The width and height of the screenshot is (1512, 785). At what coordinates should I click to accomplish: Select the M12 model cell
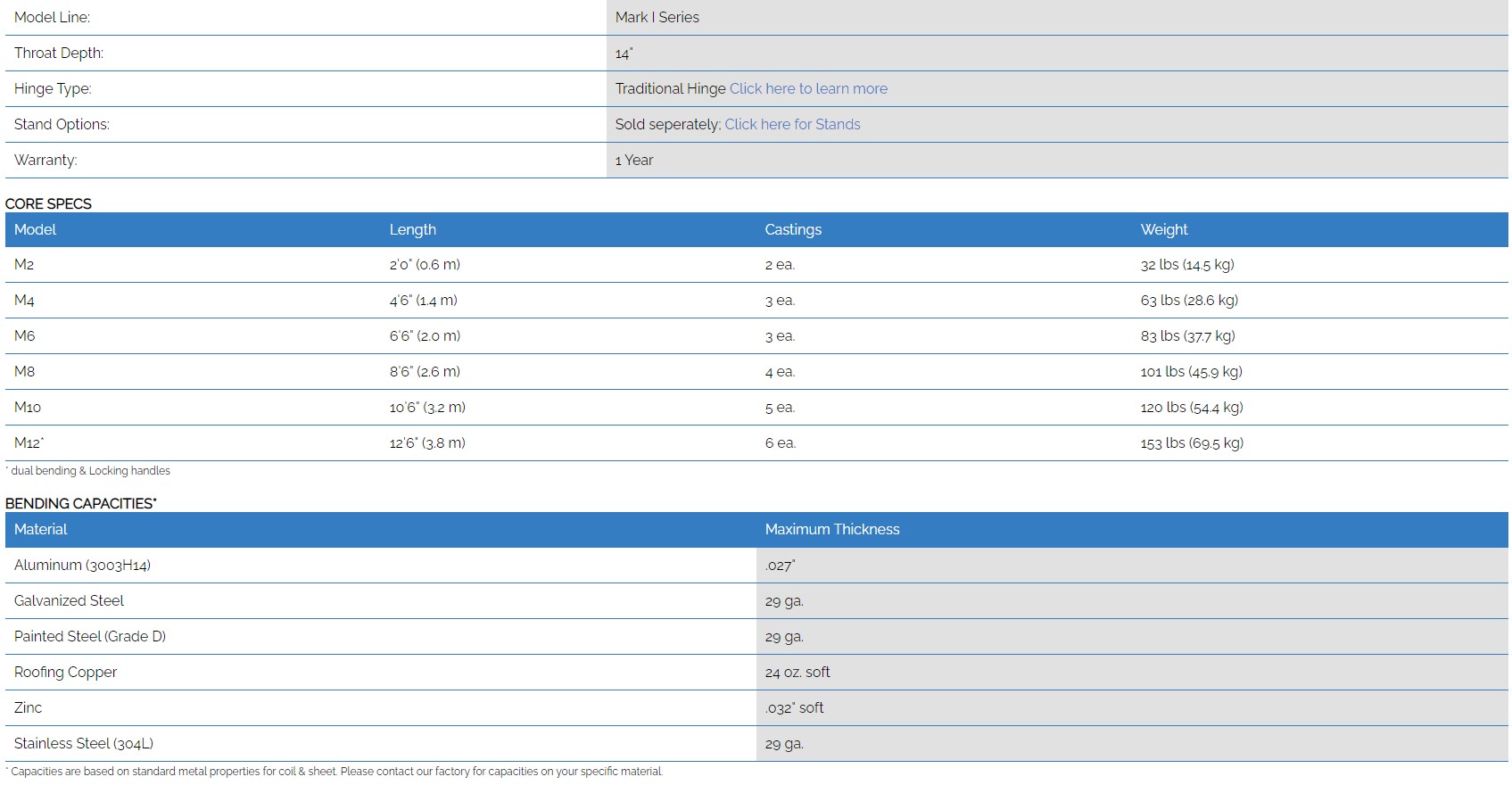(29, 442)
